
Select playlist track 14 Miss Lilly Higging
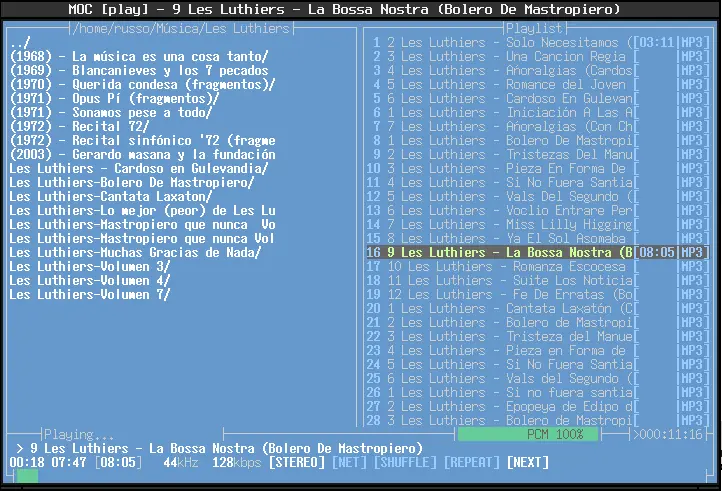pyautogui.click(x=537, y=224)
